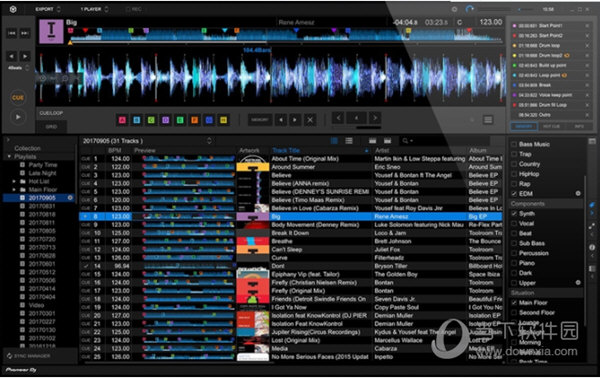Image resolution: width=600 pixels, height=378 pixels.
Task: Halve the loop length
Action: pyautogui.click(x=338, y=118)
